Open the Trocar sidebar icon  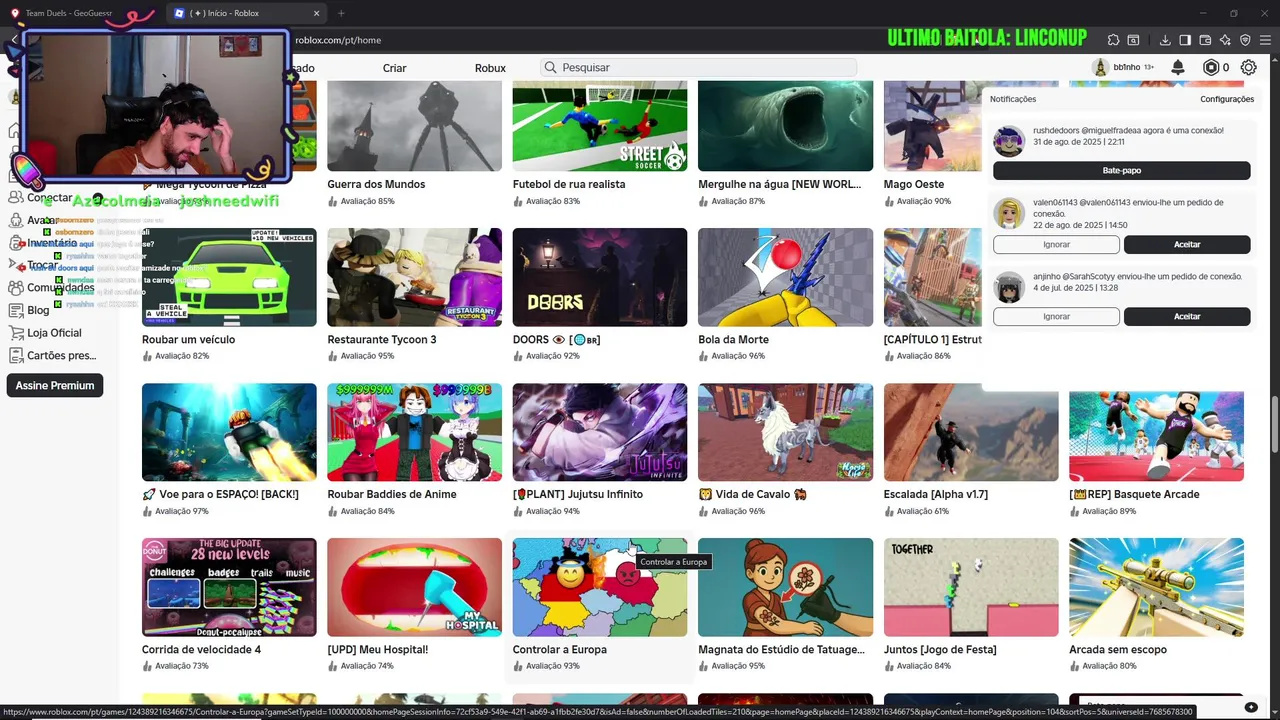tap(15, 265)
